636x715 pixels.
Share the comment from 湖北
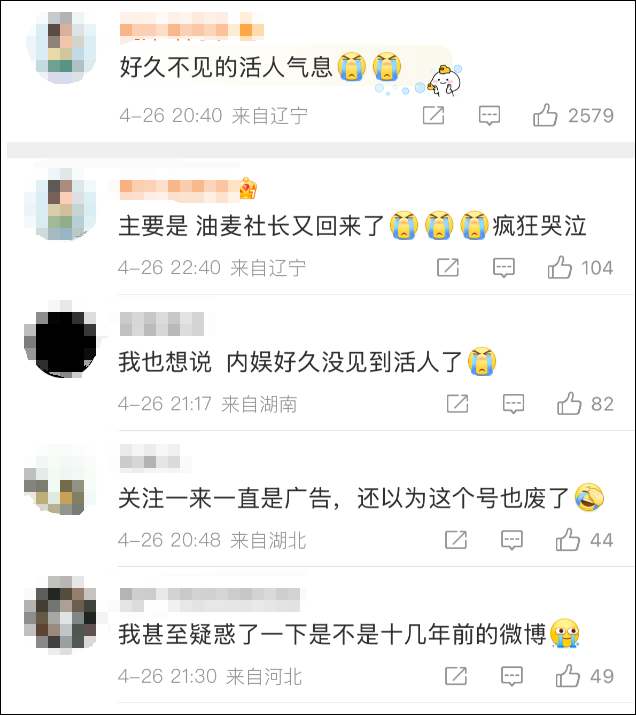[456, 540]
